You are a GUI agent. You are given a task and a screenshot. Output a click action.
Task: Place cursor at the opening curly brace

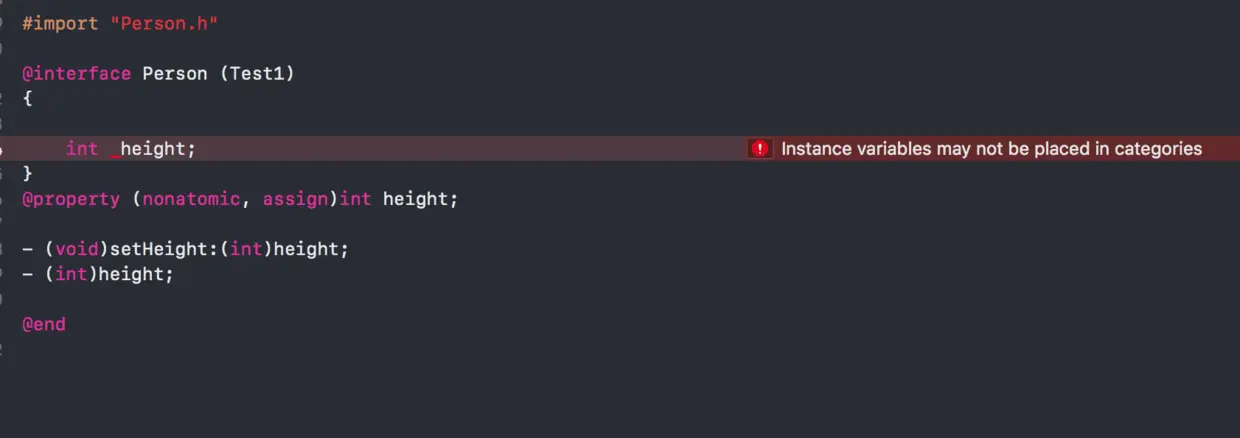28,98
